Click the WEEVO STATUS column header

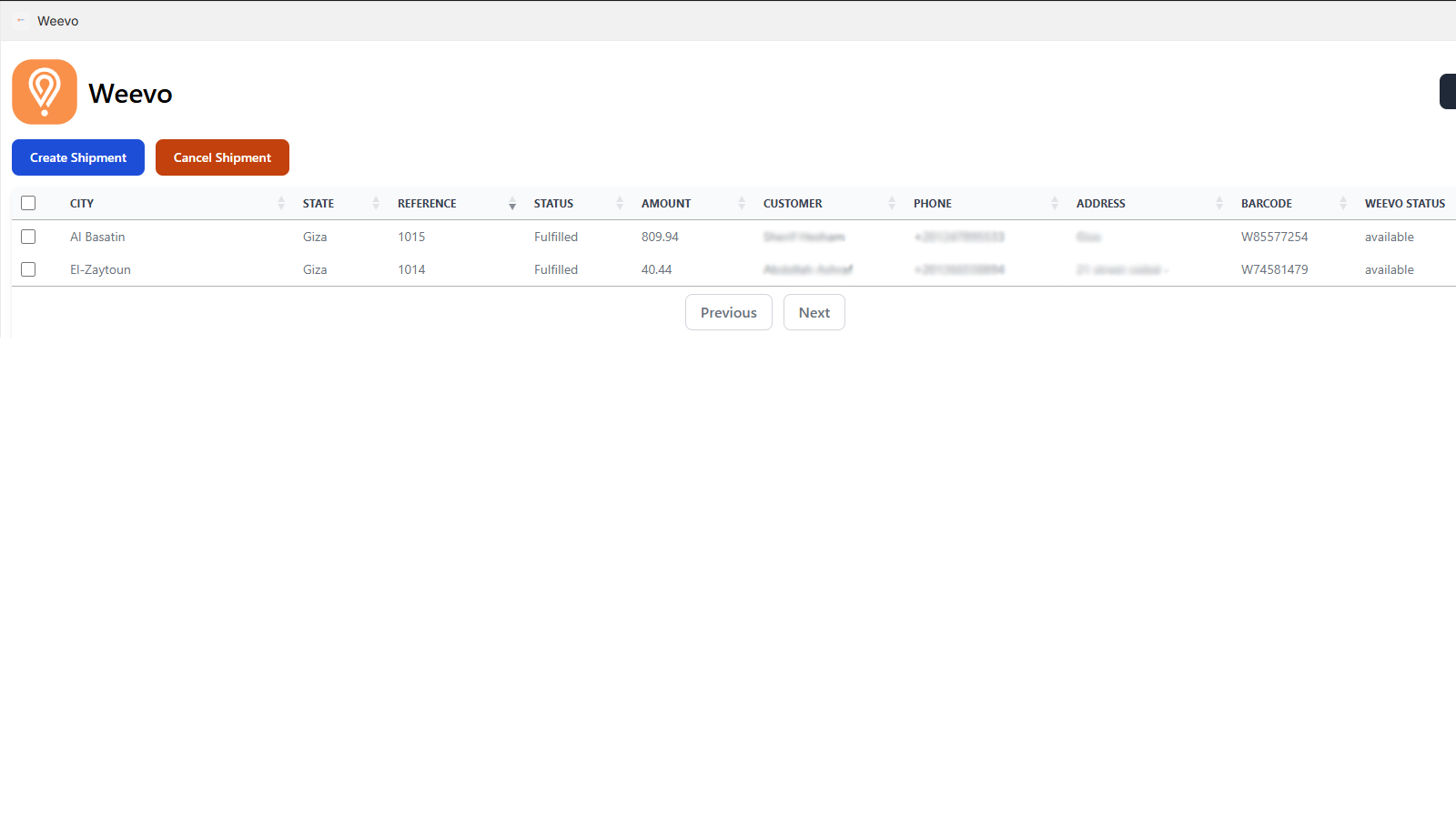click(1405, 204)
